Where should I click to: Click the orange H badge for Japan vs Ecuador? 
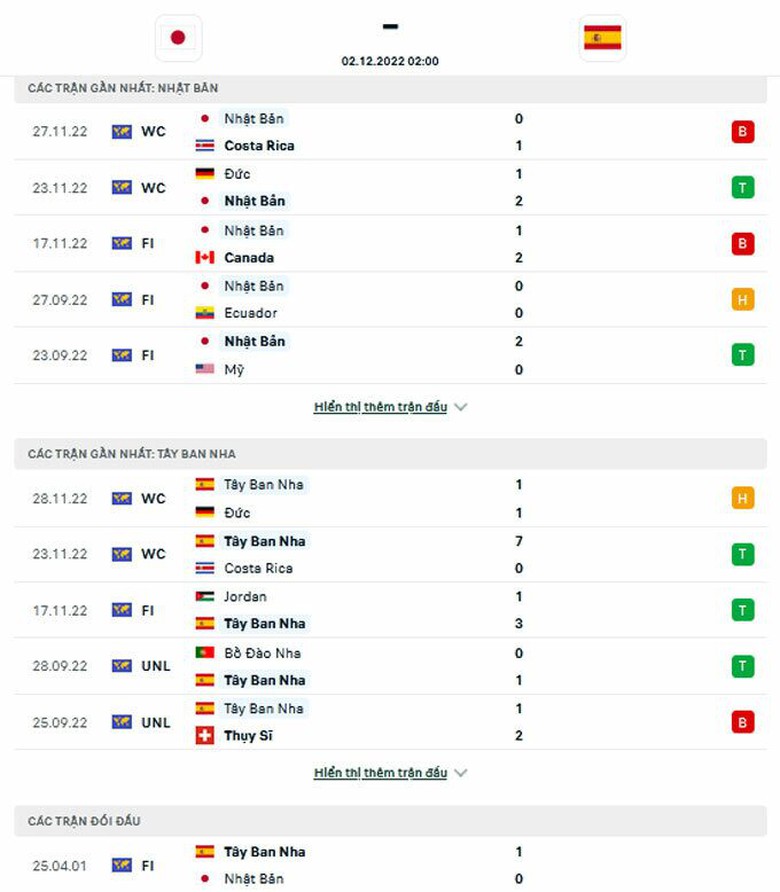(x=742, y=299)
